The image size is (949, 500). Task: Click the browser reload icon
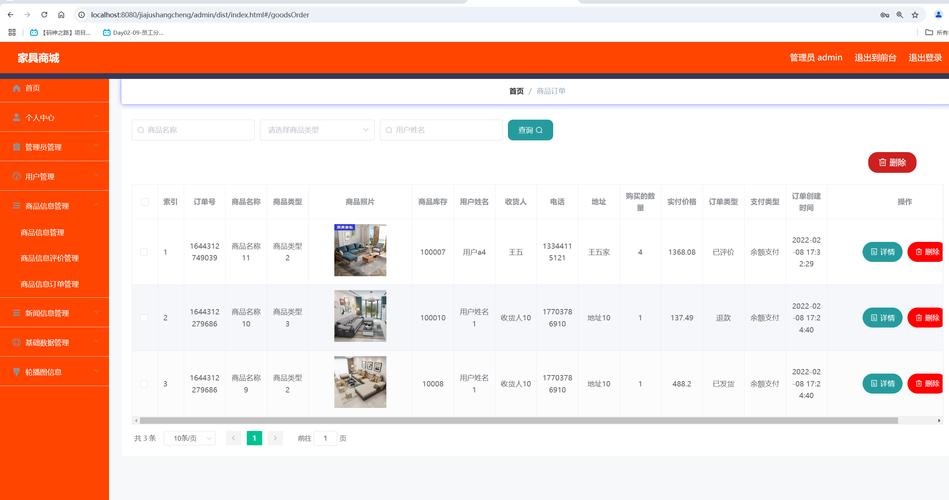(x=44, y=15)
